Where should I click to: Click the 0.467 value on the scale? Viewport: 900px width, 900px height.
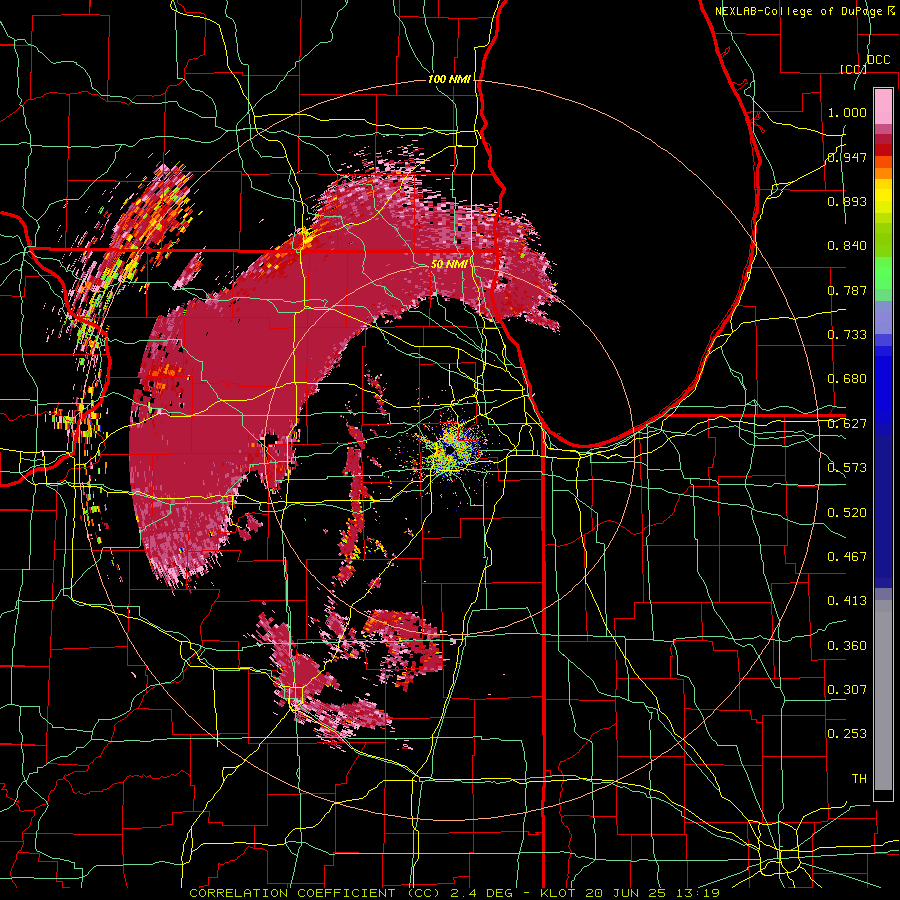847,557
